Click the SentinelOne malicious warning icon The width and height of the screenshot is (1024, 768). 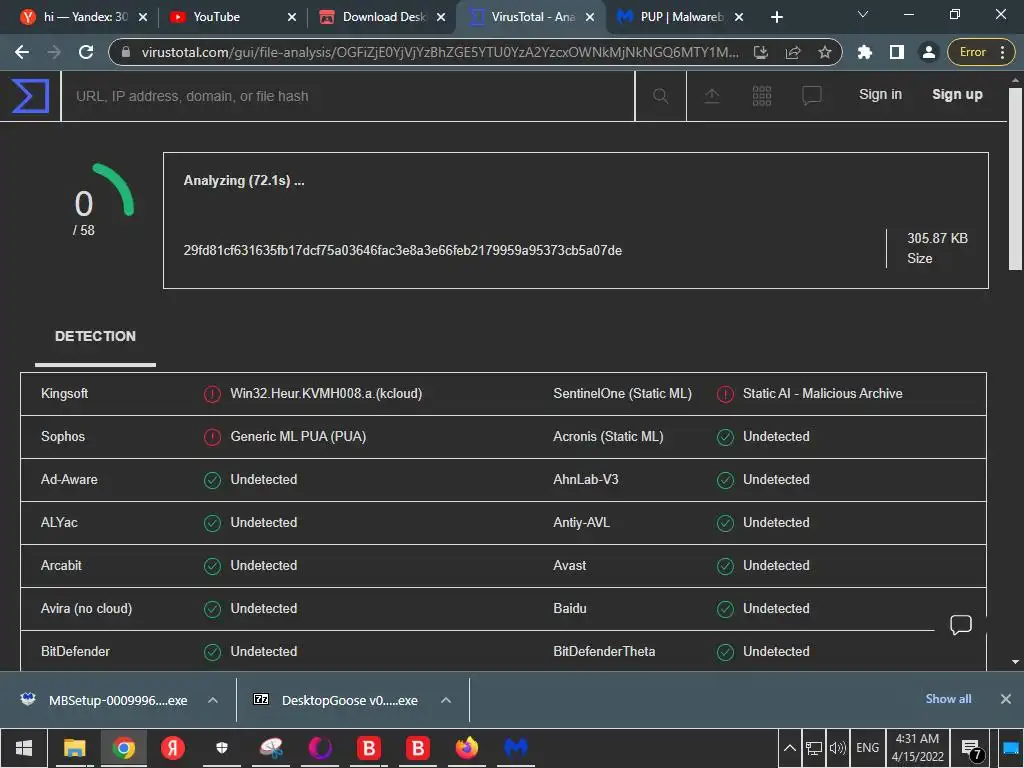click(x=725, y=394)
